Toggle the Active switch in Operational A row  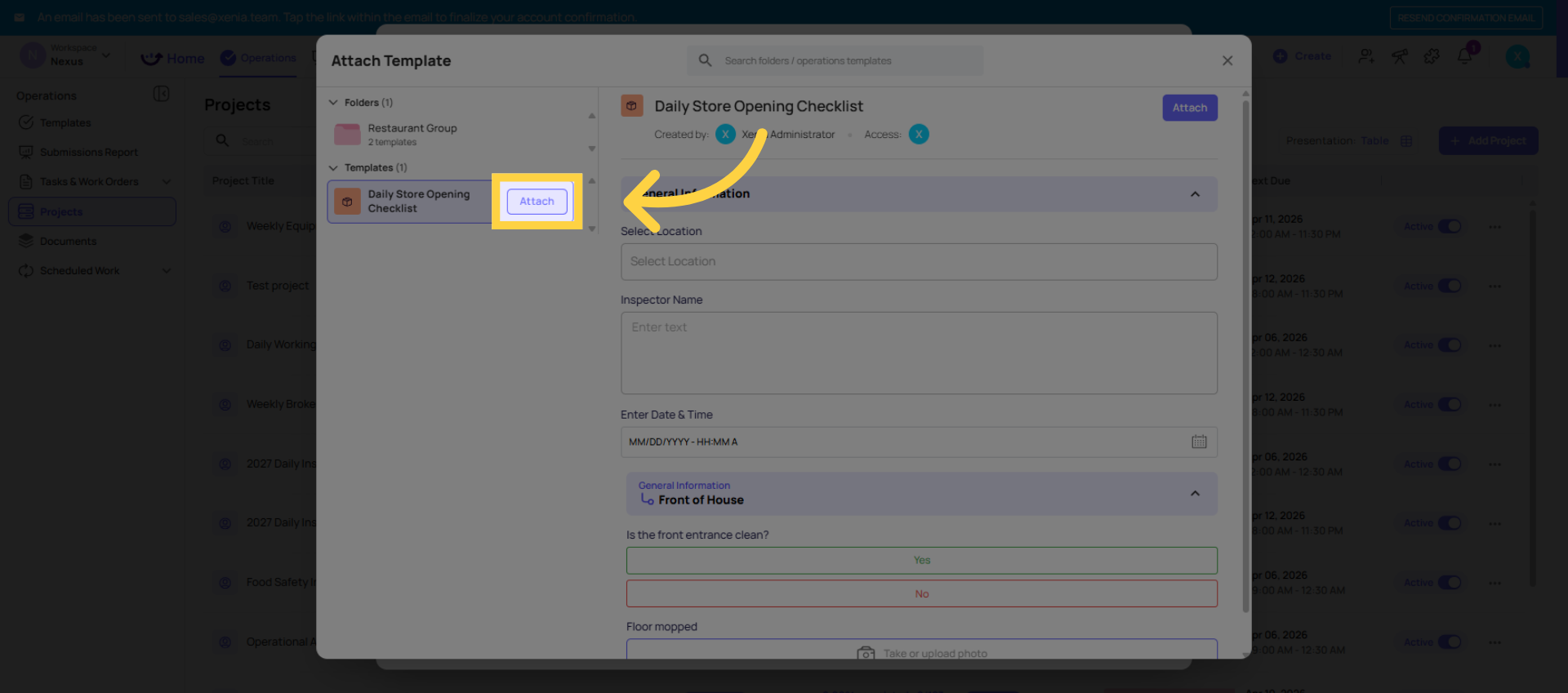1450,642
